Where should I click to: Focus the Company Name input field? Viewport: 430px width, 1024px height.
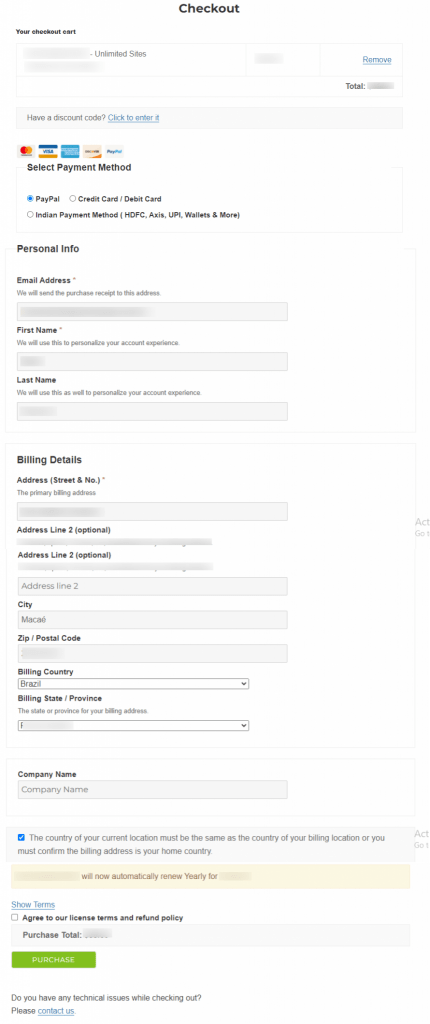[x=152, y=790]
